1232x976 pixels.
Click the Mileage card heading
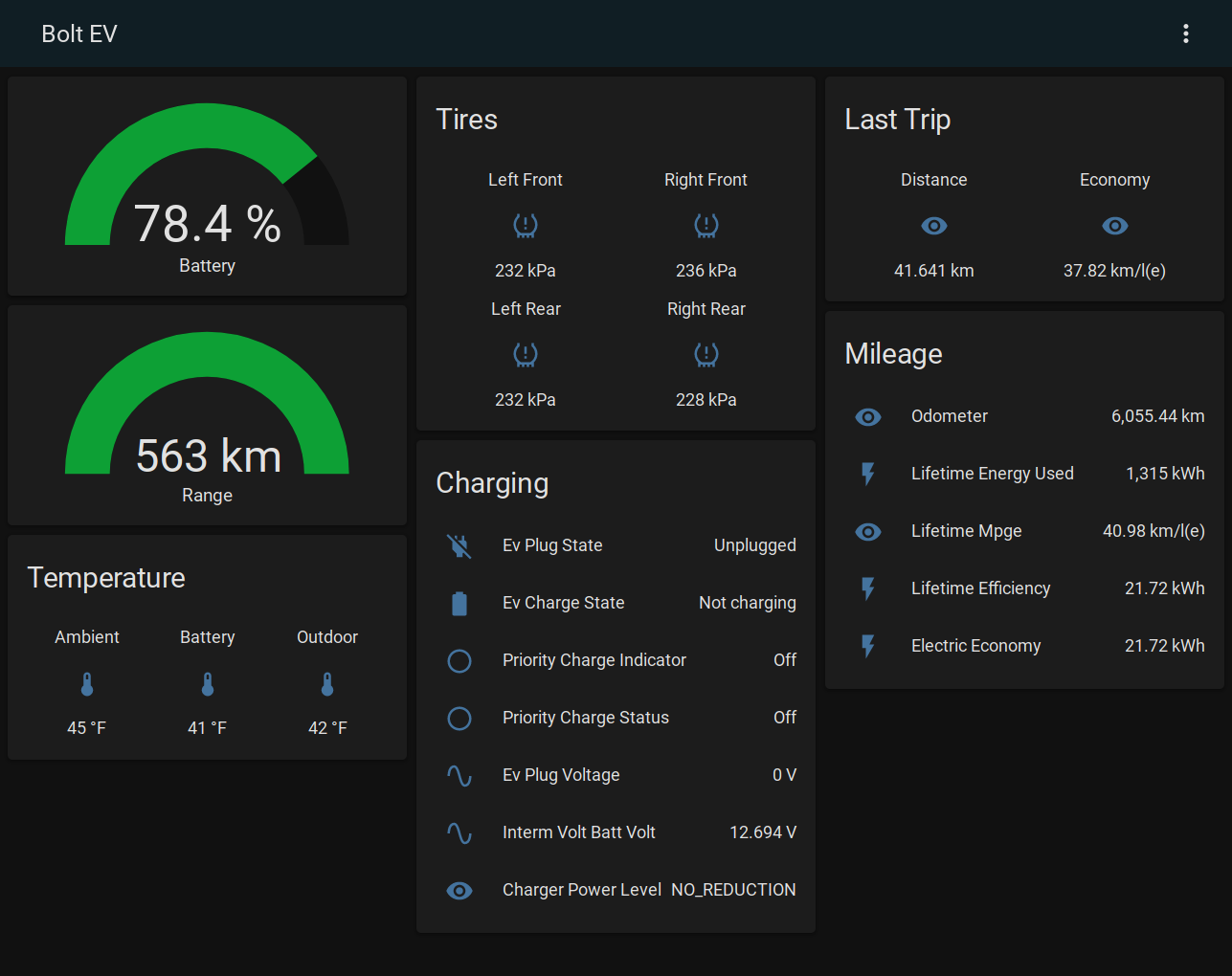coord(893,354)
